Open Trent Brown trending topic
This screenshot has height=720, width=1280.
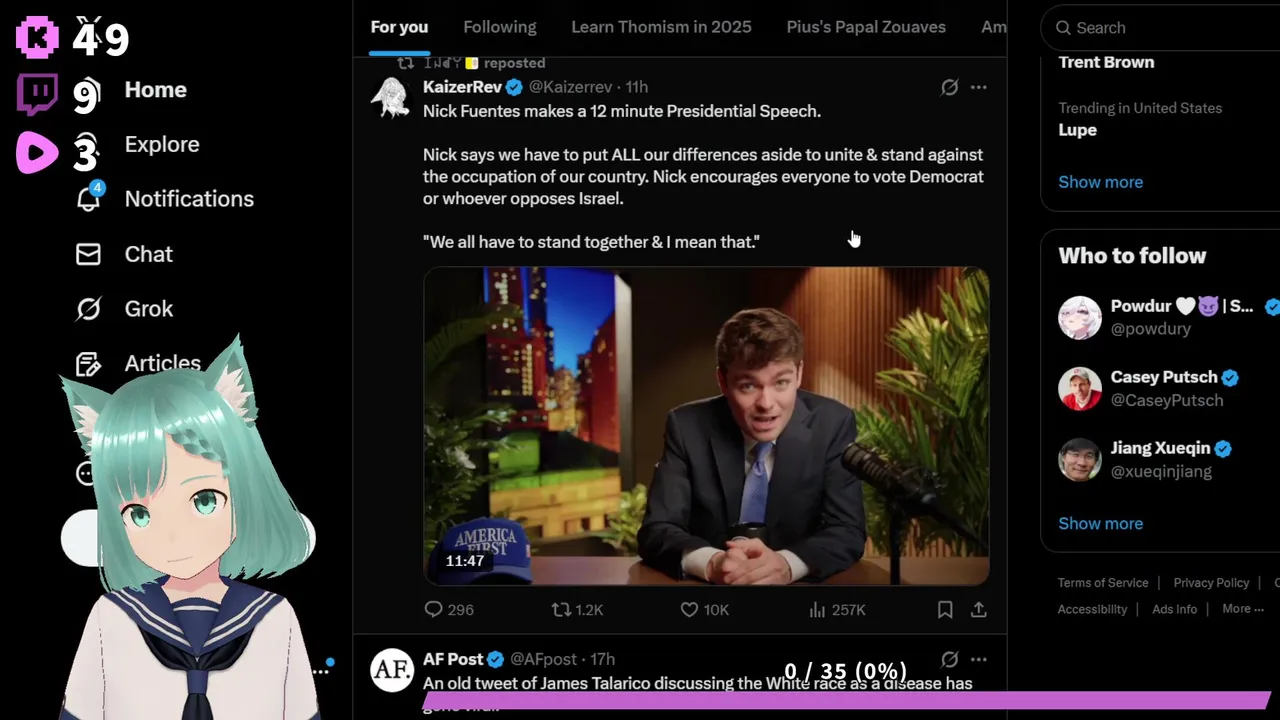[1106, 62]
